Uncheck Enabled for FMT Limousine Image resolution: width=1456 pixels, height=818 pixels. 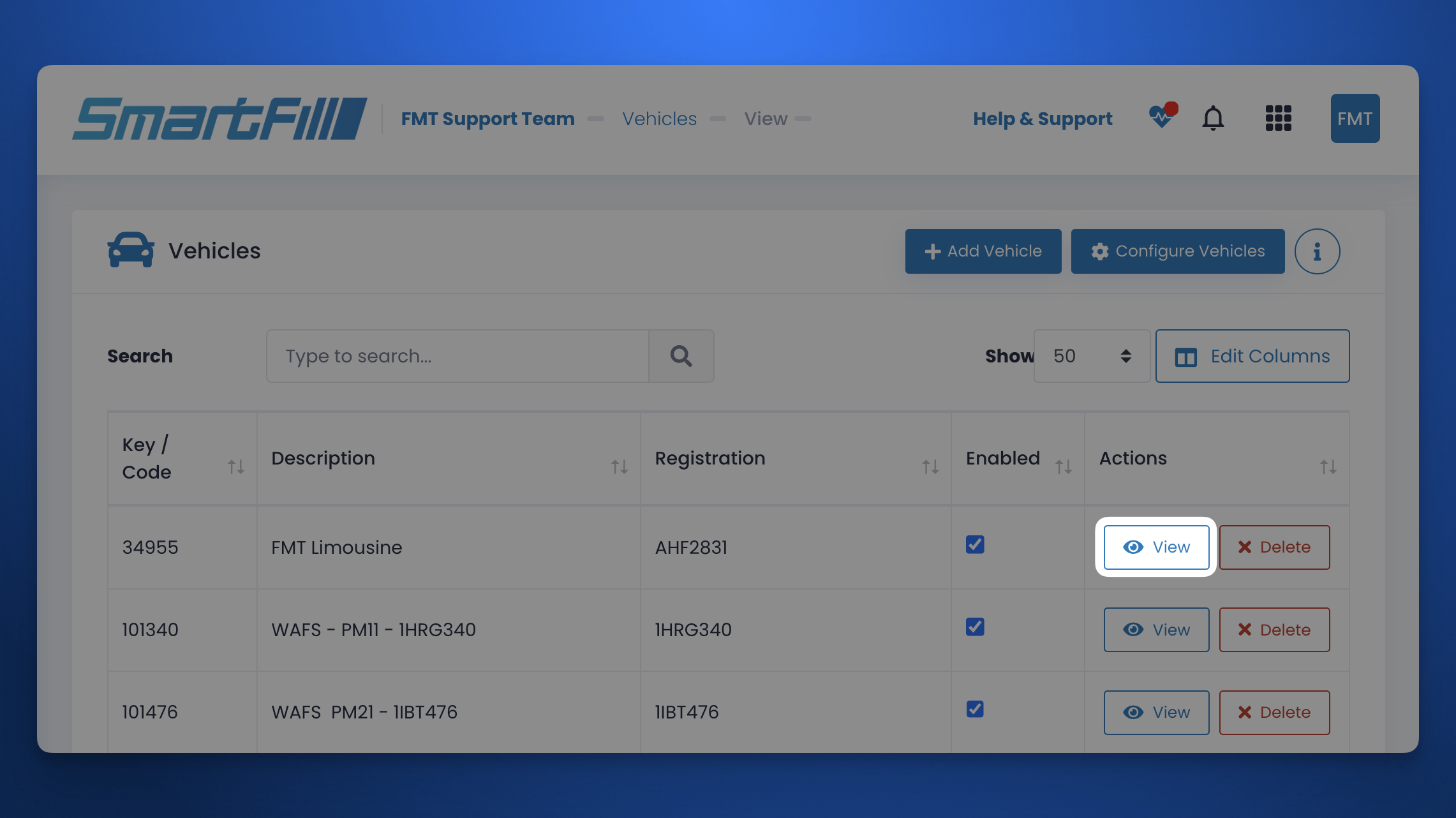tap(975, 545)
